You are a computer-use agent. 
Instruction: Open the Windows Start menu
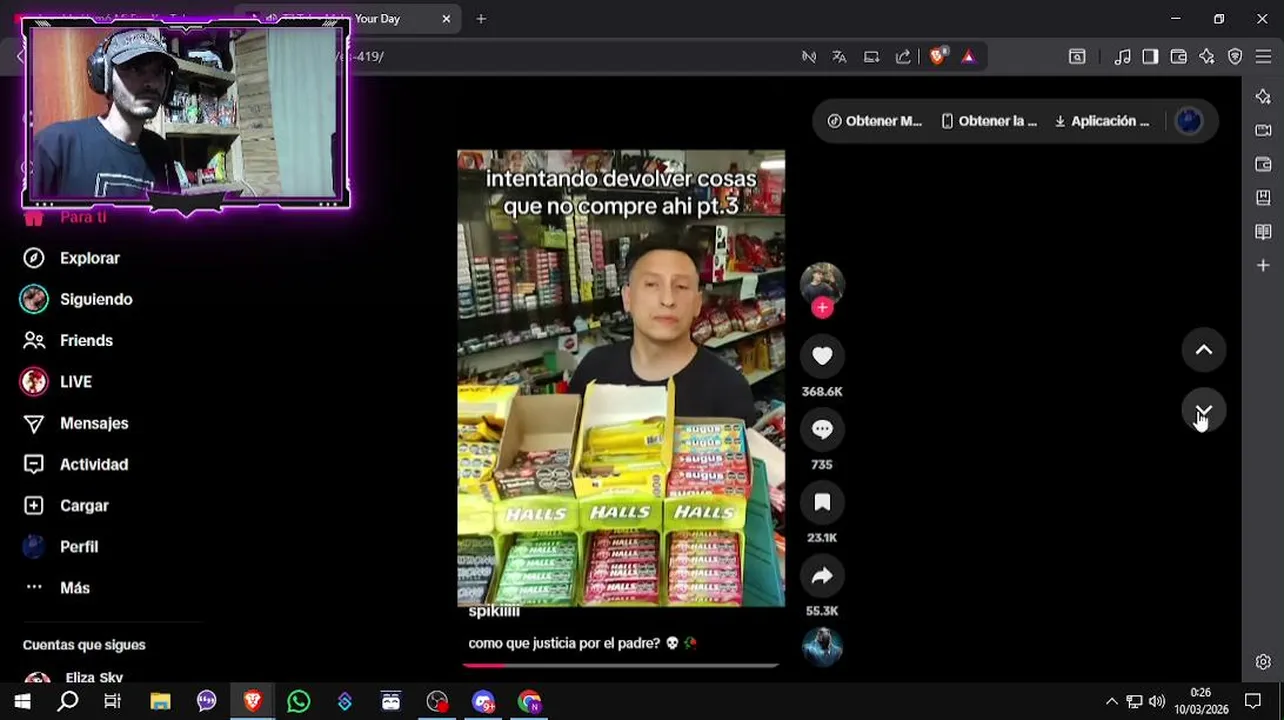(22, 702)
